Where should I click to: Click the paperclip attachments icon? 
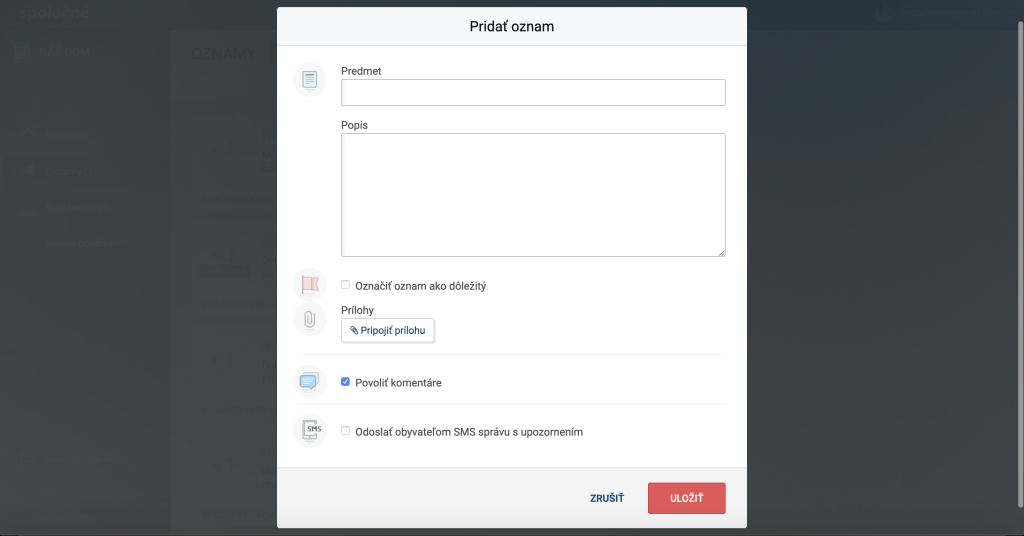coord(310,319)
